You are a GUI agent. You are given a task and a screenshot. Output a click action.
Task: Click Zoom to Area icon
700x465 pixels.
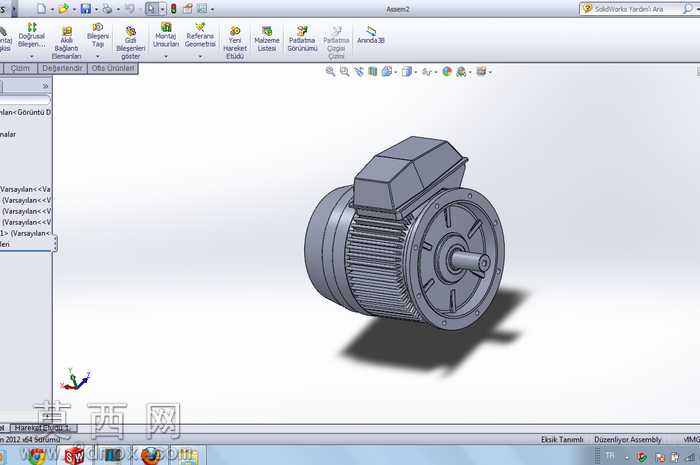pos(344,71)
